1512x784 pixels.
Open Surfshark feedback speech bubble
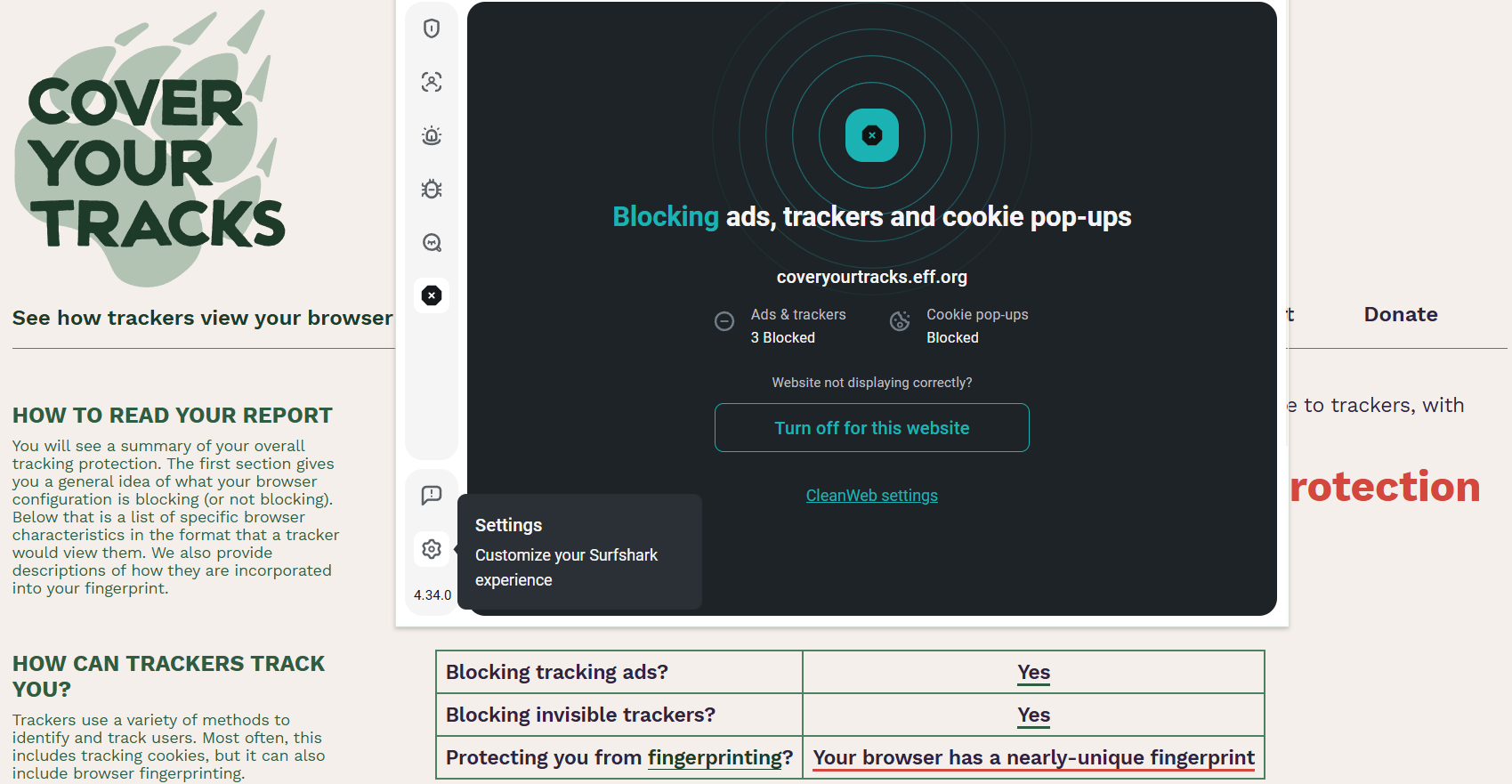tap(432, 495)
